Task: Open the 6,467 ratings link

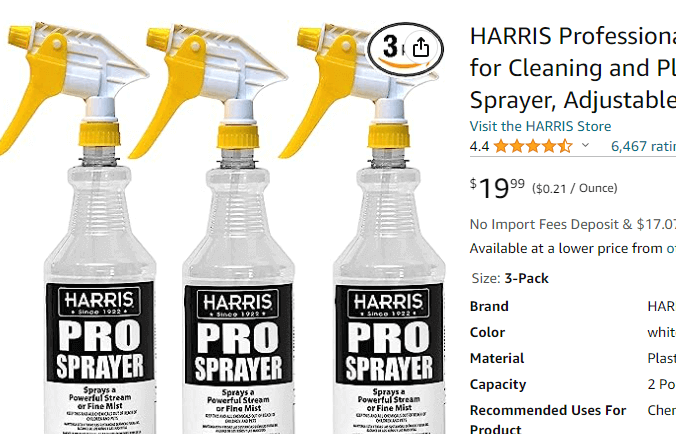Action: point(643,146)
